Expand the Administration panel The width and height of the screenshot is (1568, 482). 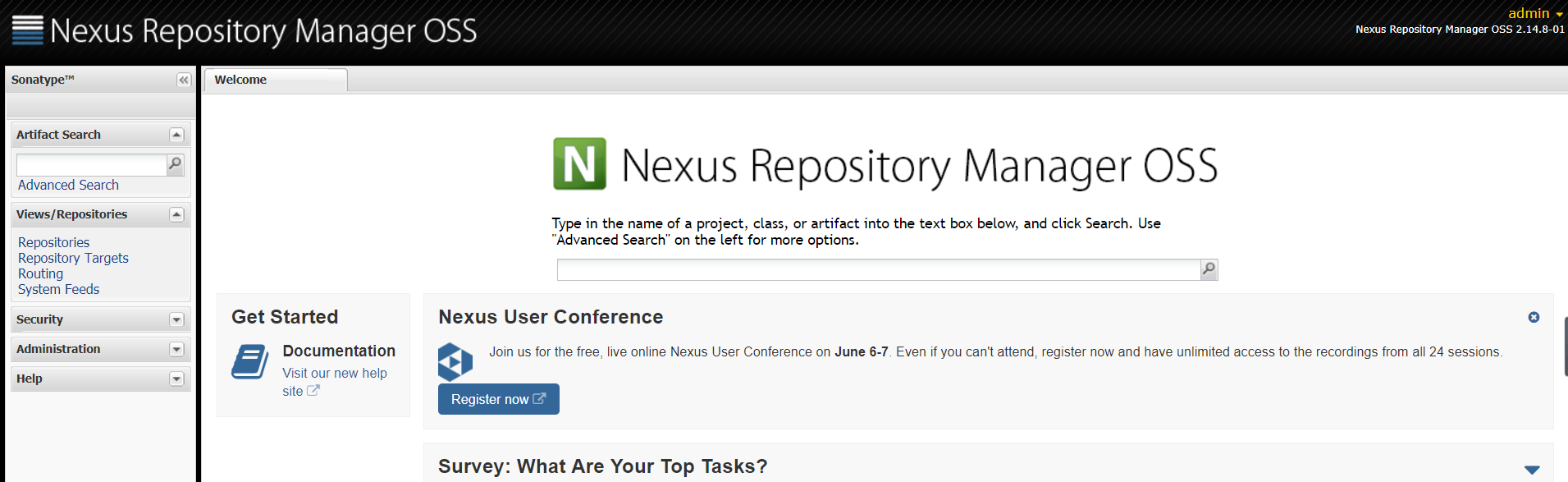click(x=176, y=349)
